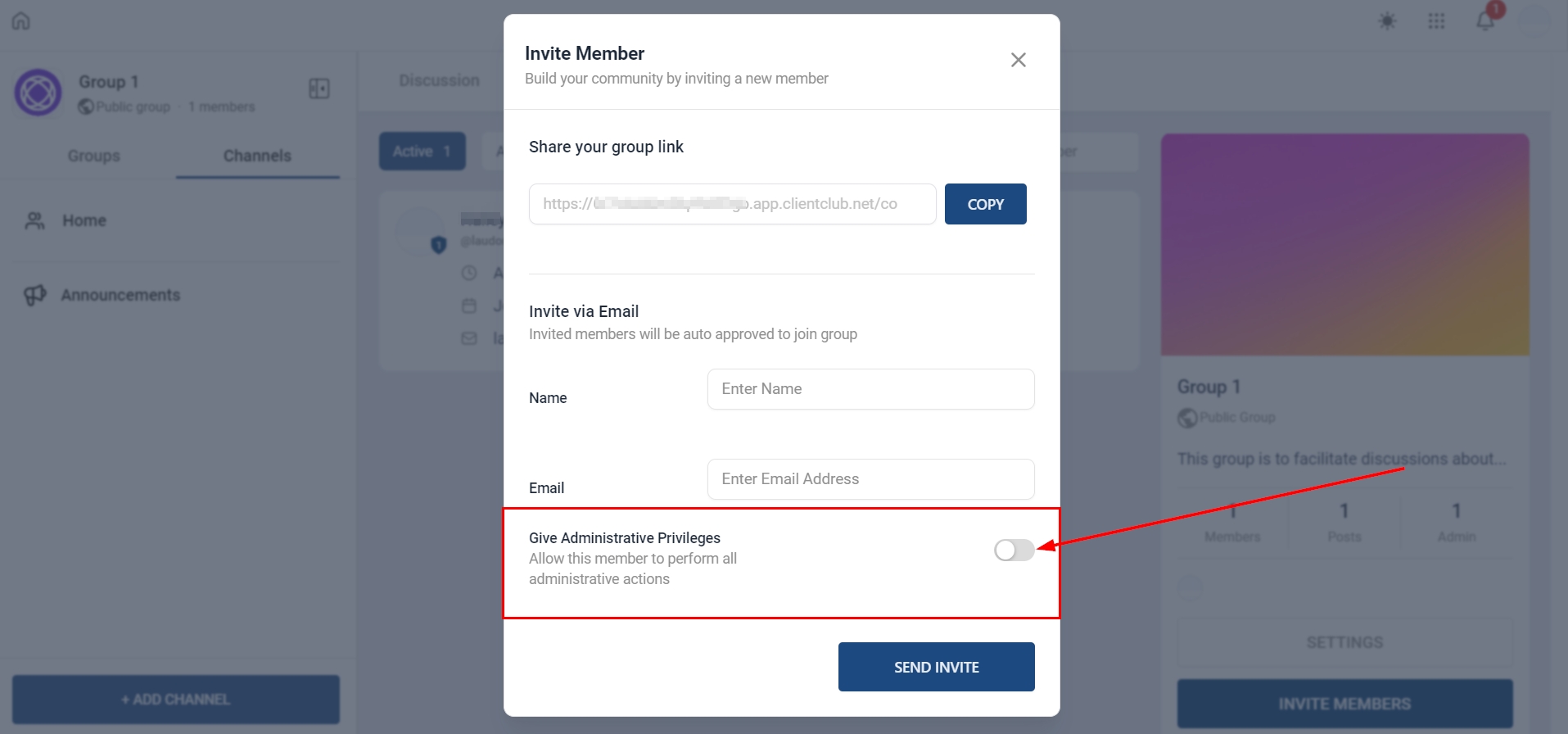Open the Discussion tab
This screenshot has width=1568, height=734.
[x=439, y=80]
